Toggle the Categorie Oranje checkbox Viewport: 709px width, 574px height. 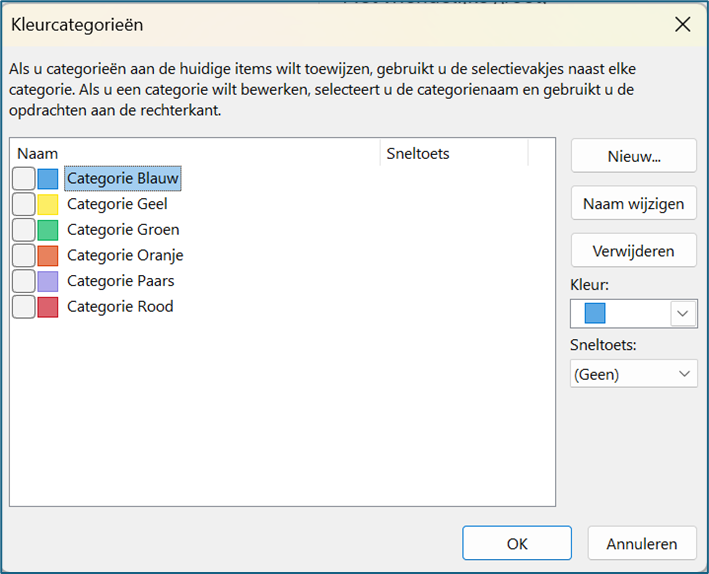tap(23, 255)
